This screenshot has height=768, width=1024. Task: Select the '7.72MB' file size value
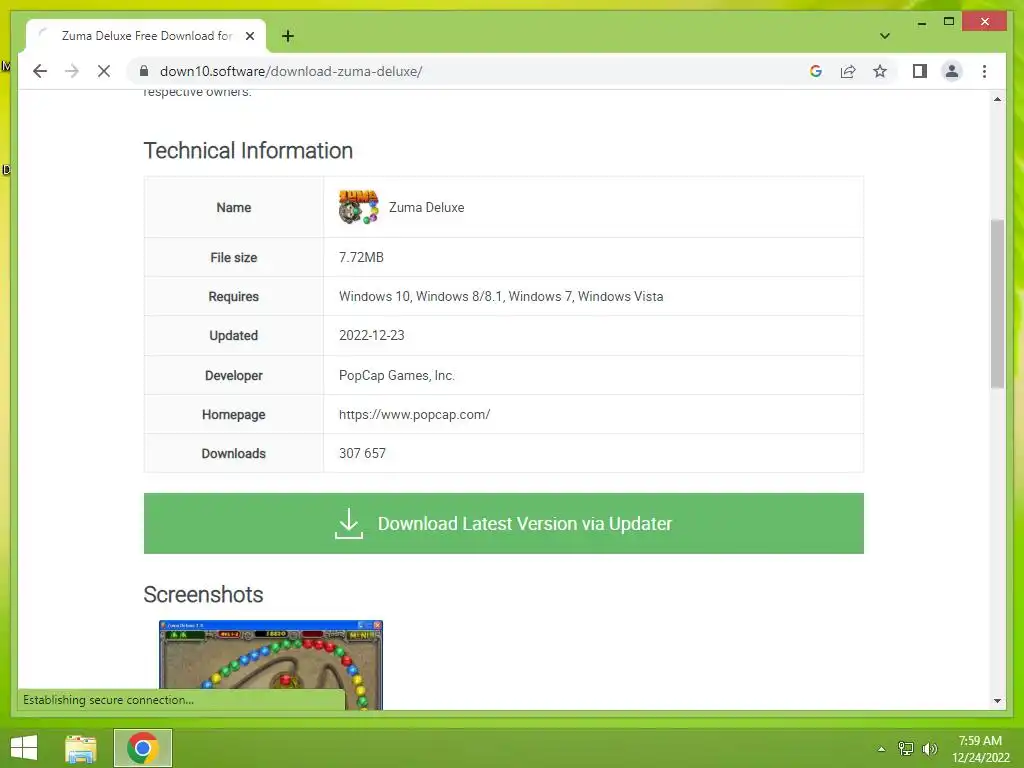coord(361,257)
